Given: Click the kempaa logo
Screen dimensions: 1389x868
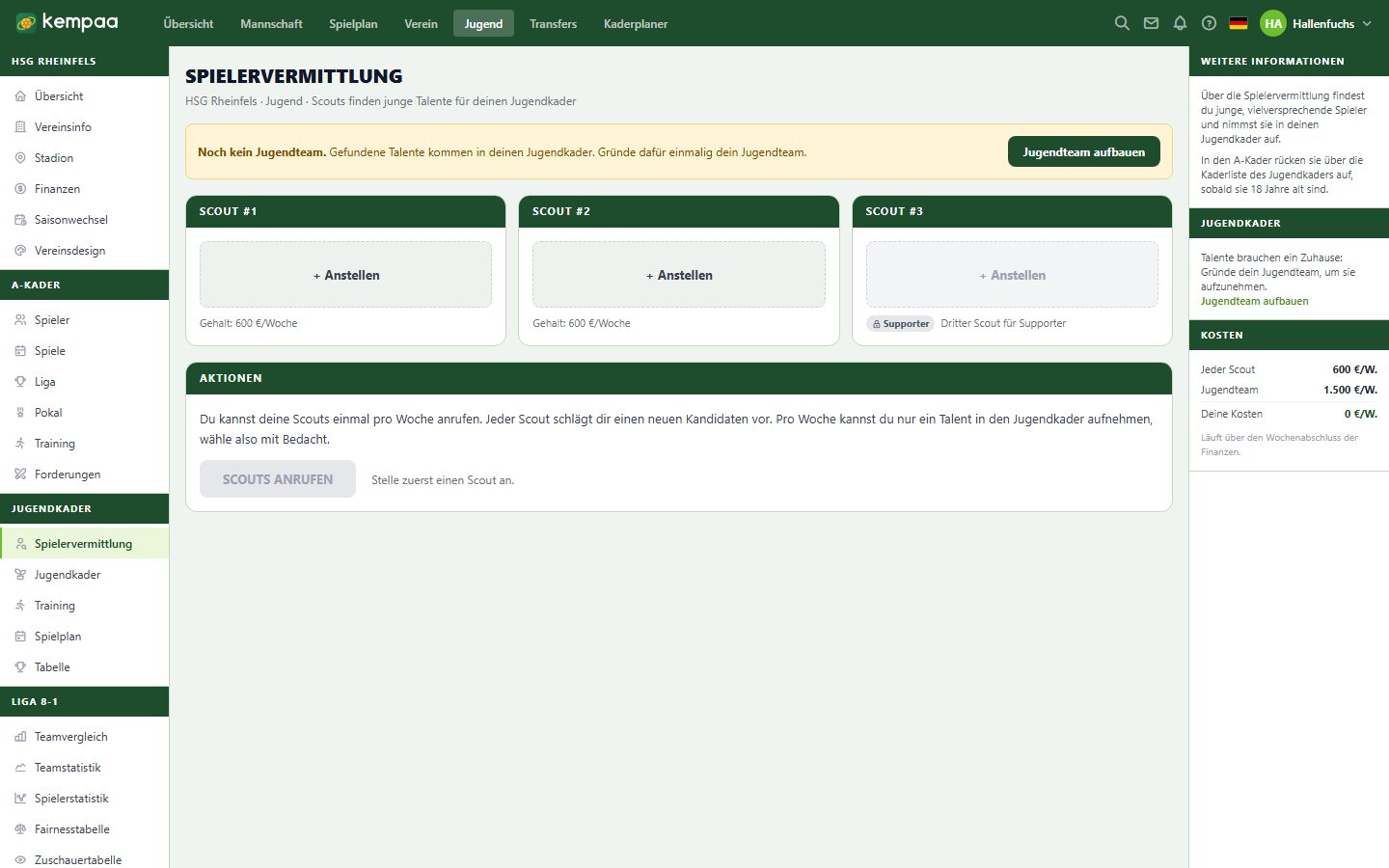Looking at the screenshot, I should point(67,22).
